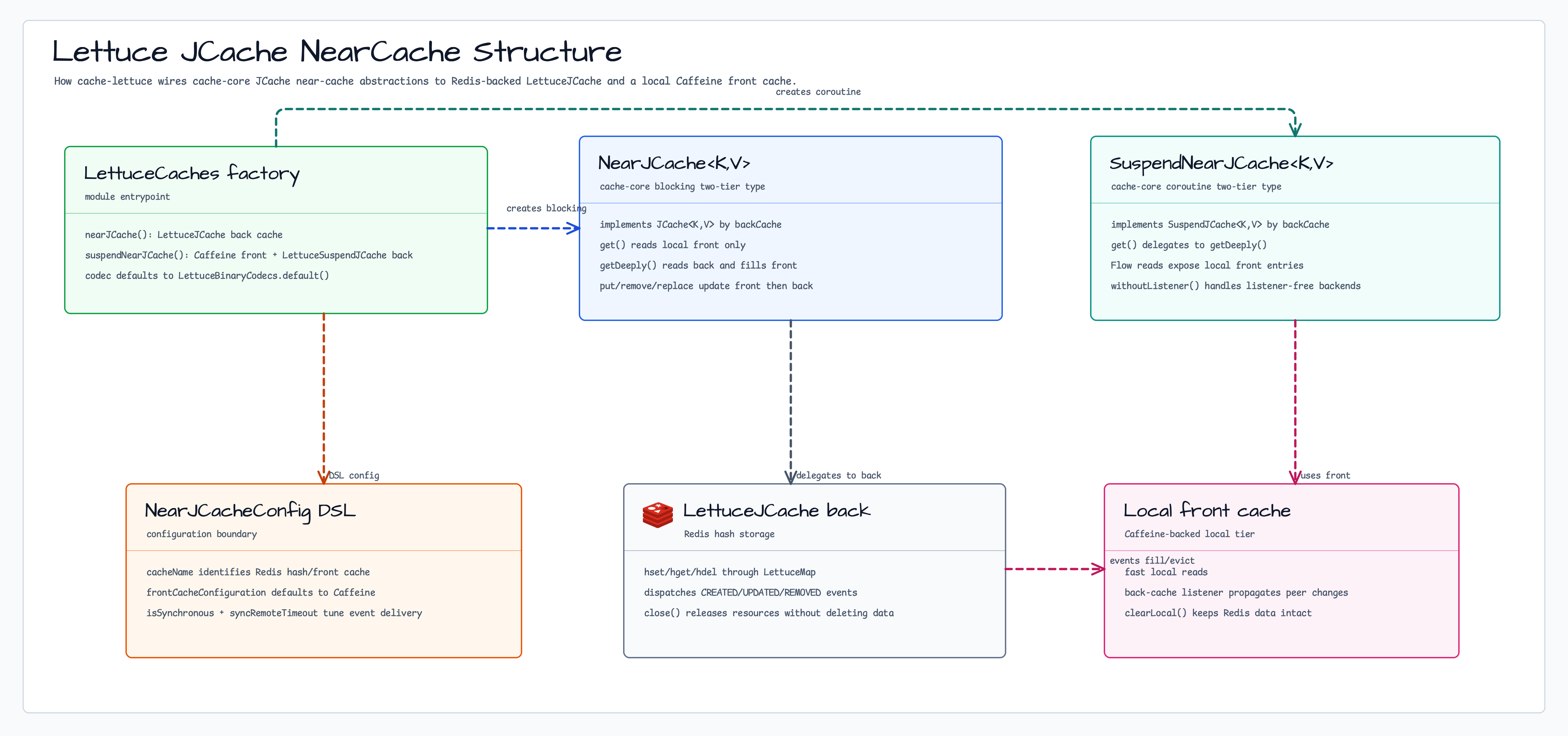Click 'implements JCache<K,V> by backCache' line
Image resolution: width=1568 pixels, height=736 pixels.
[690, 225]
